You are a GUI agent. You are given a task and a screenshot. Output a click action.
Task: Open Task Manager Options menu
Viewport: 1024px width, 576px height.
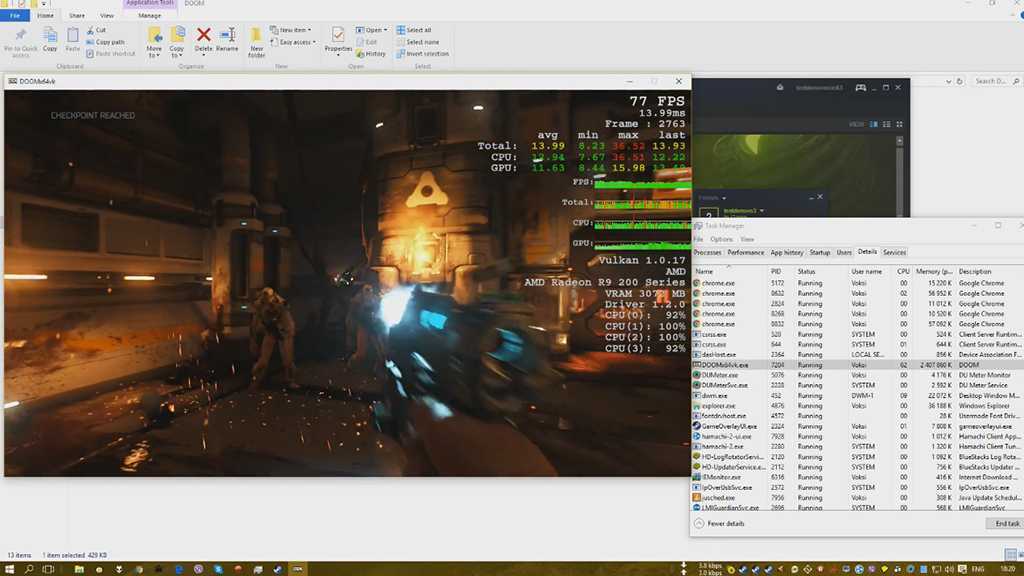click(x=721, y=239)
